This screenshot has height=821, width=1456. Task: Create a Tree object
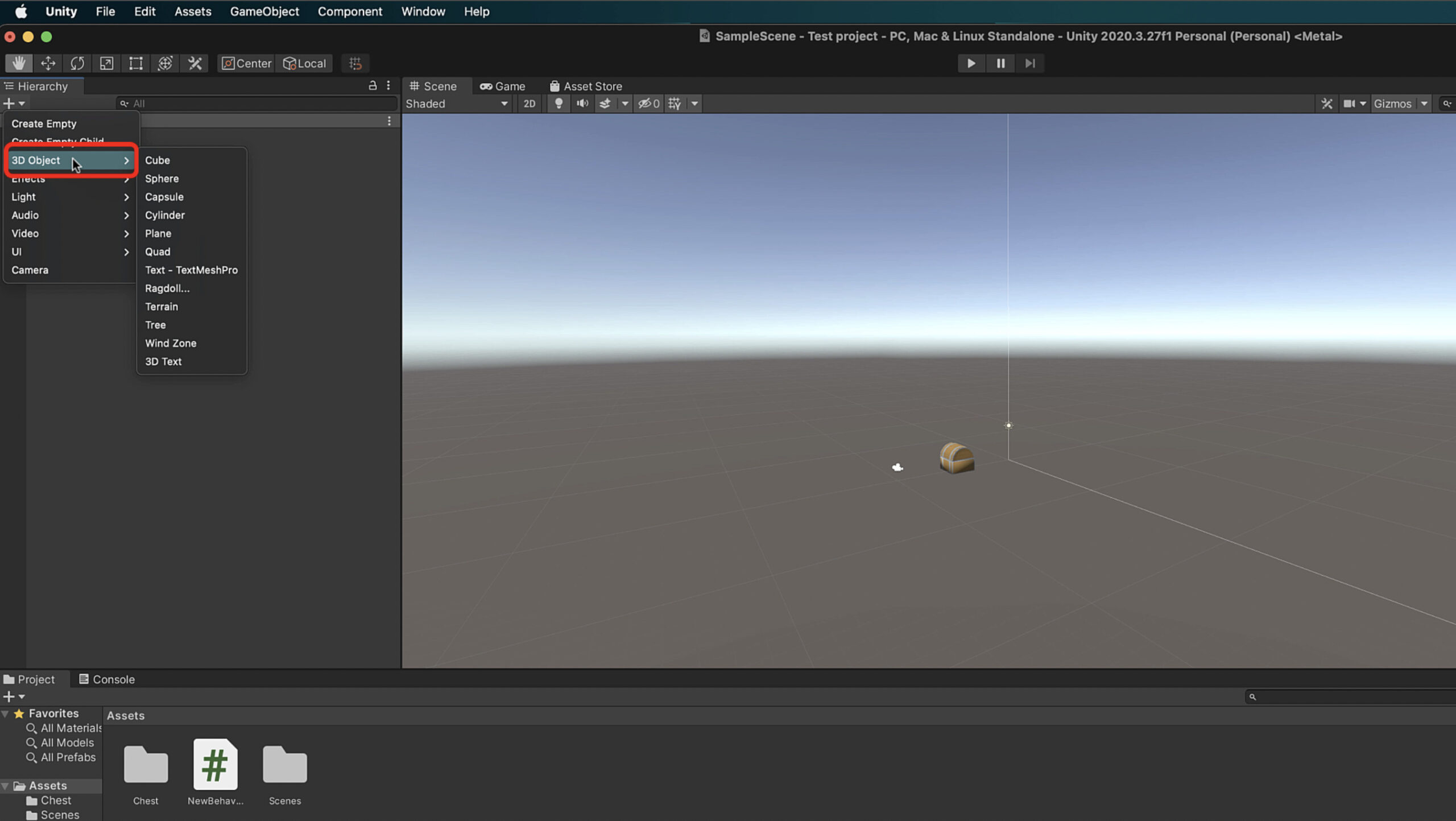(192, 325)
